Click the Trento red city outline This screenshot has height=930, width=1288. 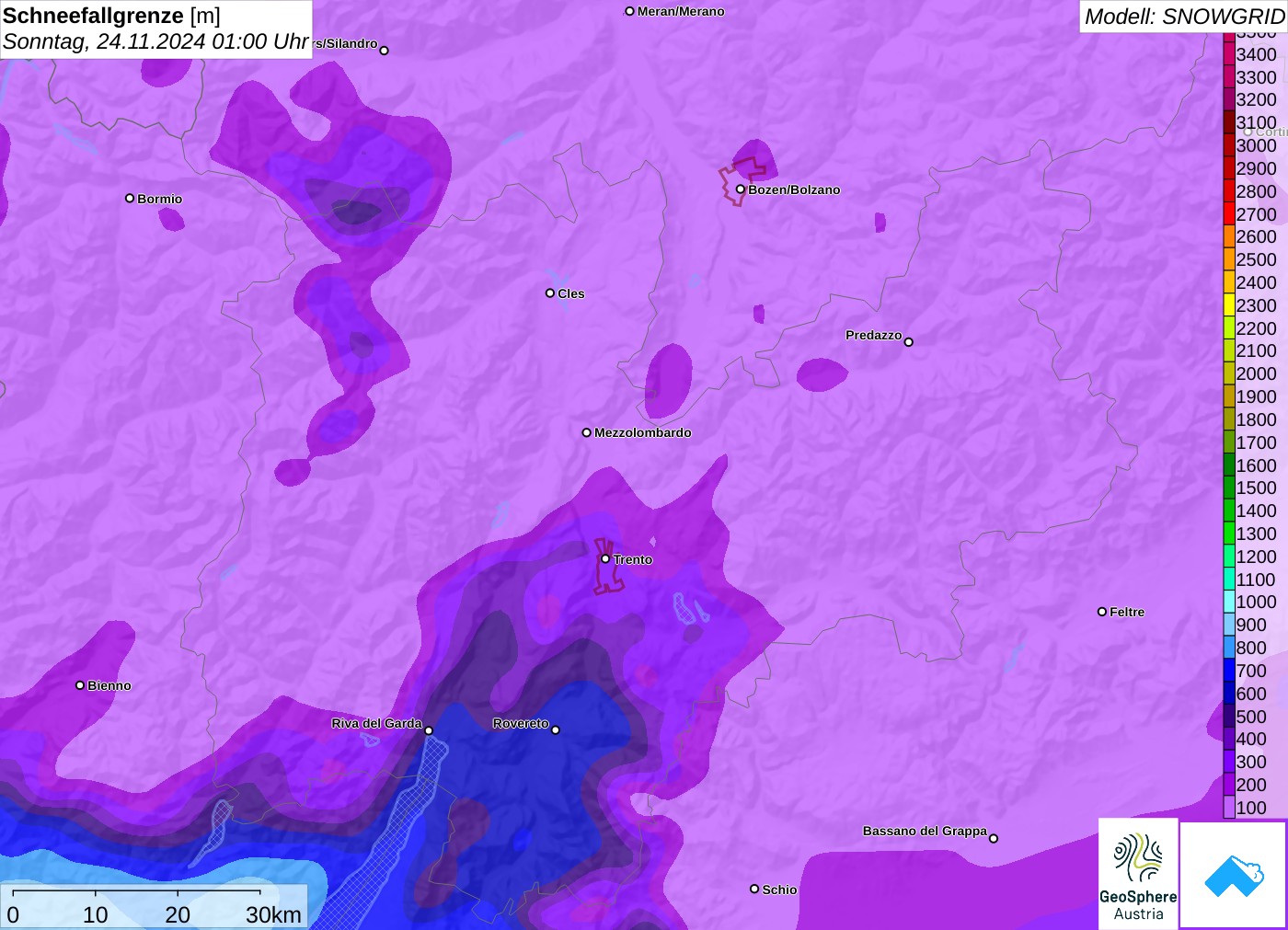coord(607,567)
